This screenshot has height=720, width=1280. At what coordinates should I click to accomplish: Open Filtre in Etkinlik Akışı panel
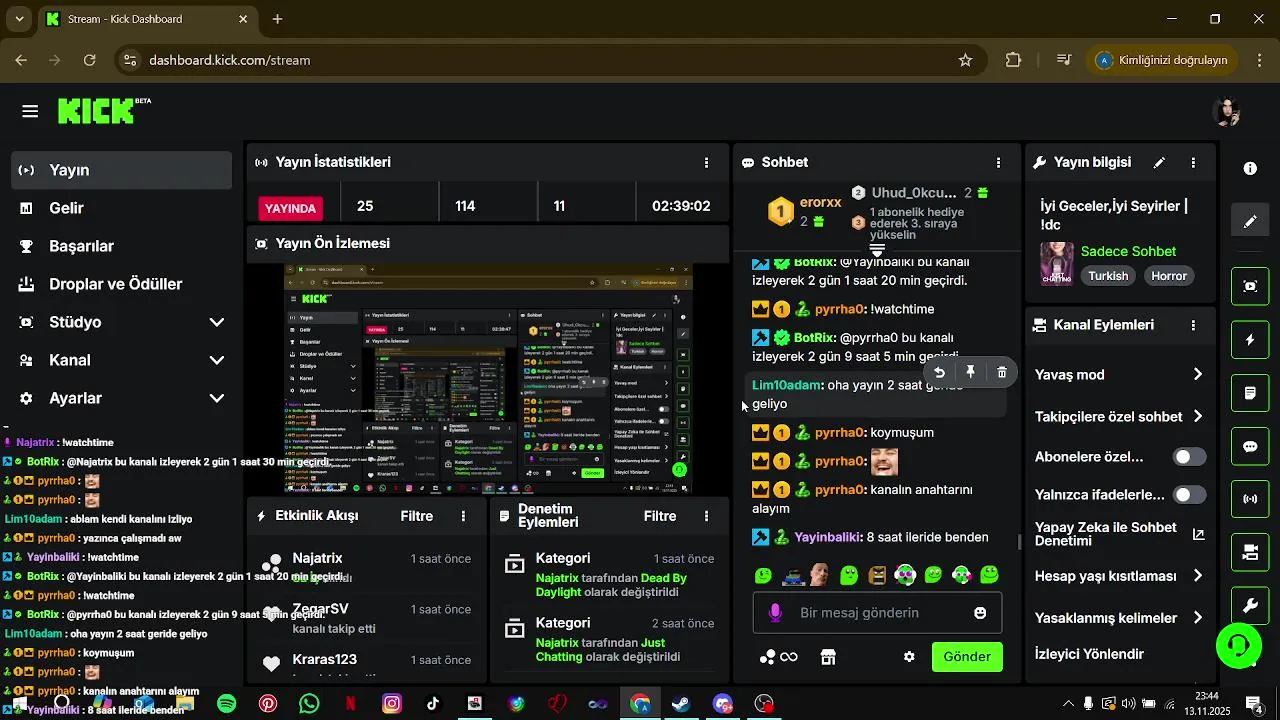coord(417,516)
